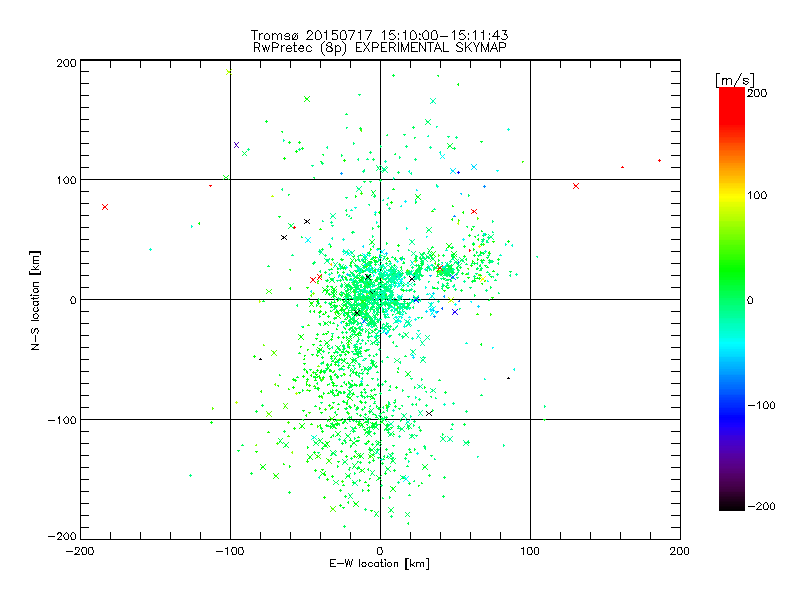Click the N-S axis tick label '-200'
The height and width of the screenshot is (600, 800).
point(62,536)
